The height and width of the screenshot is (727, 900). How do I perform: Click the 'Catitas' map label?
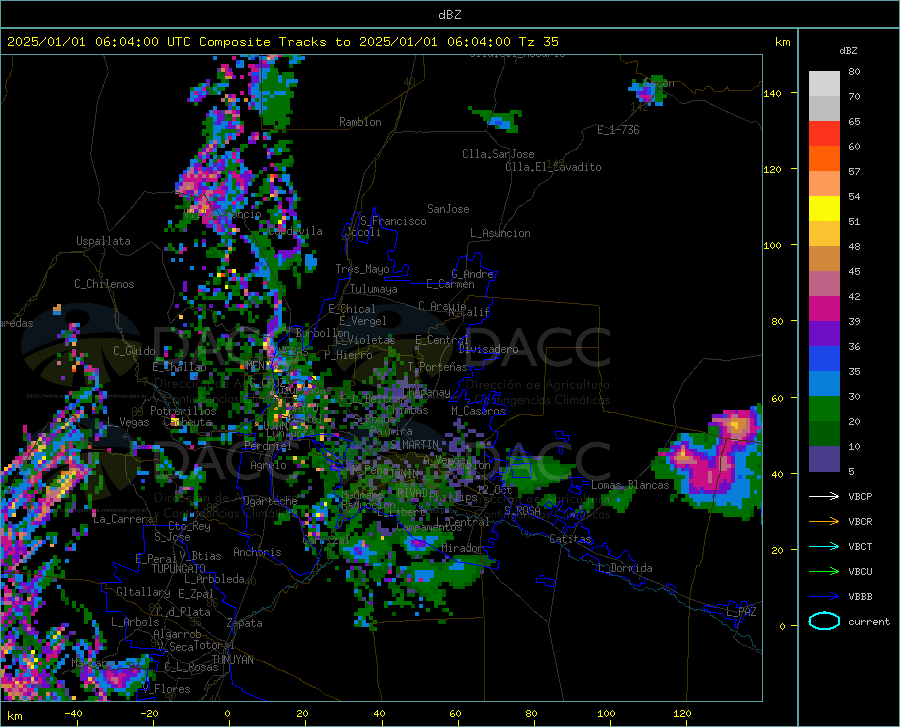(x=571, y=539)
